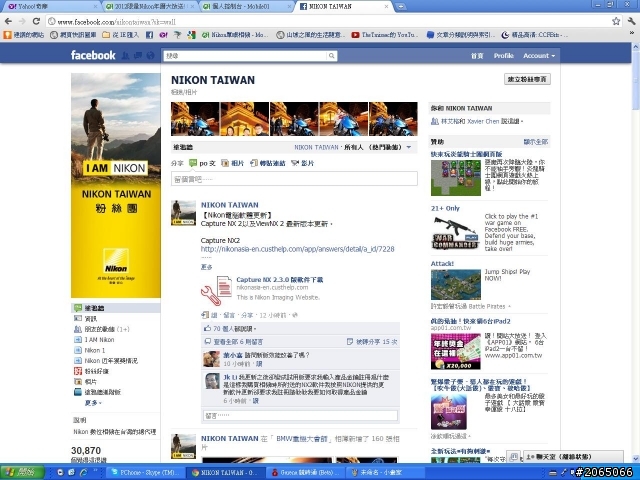The height and width of the screenshot is (480, 640).
Task: Click the 21+ Only ad title
Action: pos(445,208)
